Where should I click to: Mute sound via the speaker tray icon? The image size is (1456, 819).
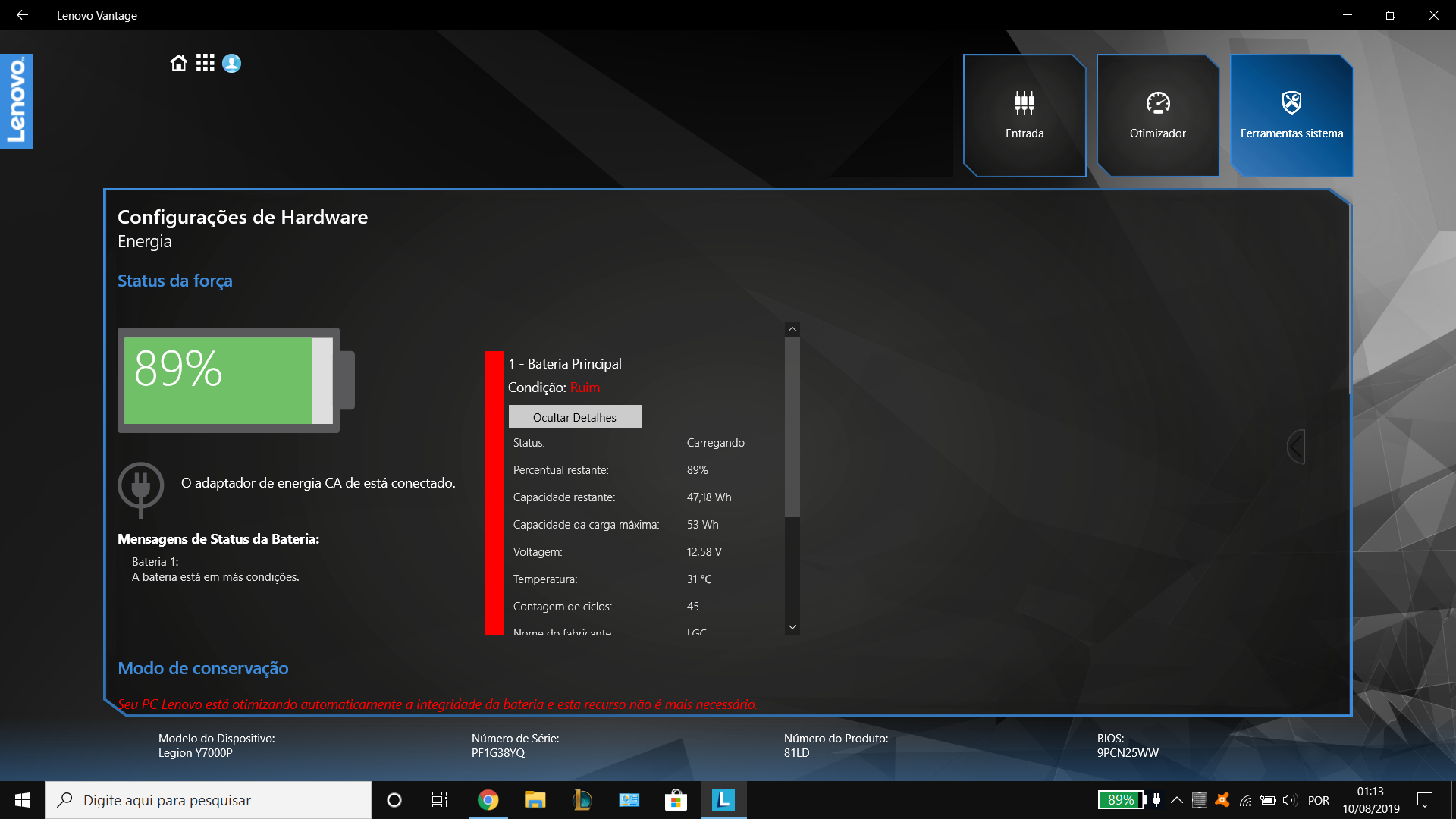[1290, 799]
